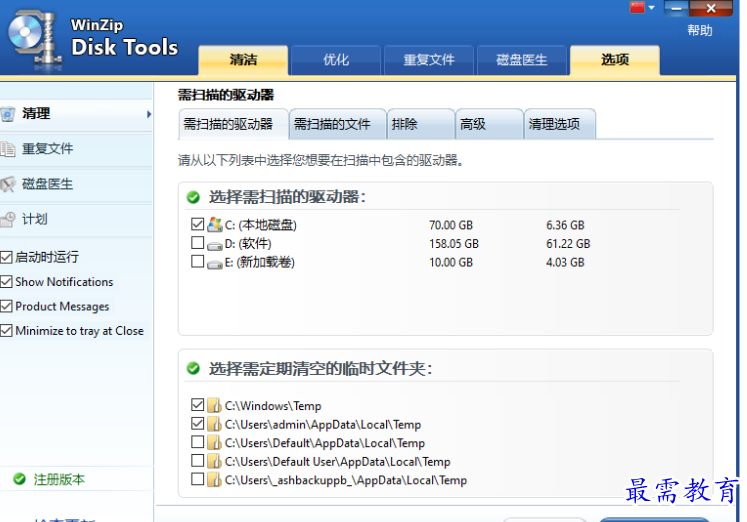
Task: Click the clock icon beside 计划
Action: [x=8, y=220]
